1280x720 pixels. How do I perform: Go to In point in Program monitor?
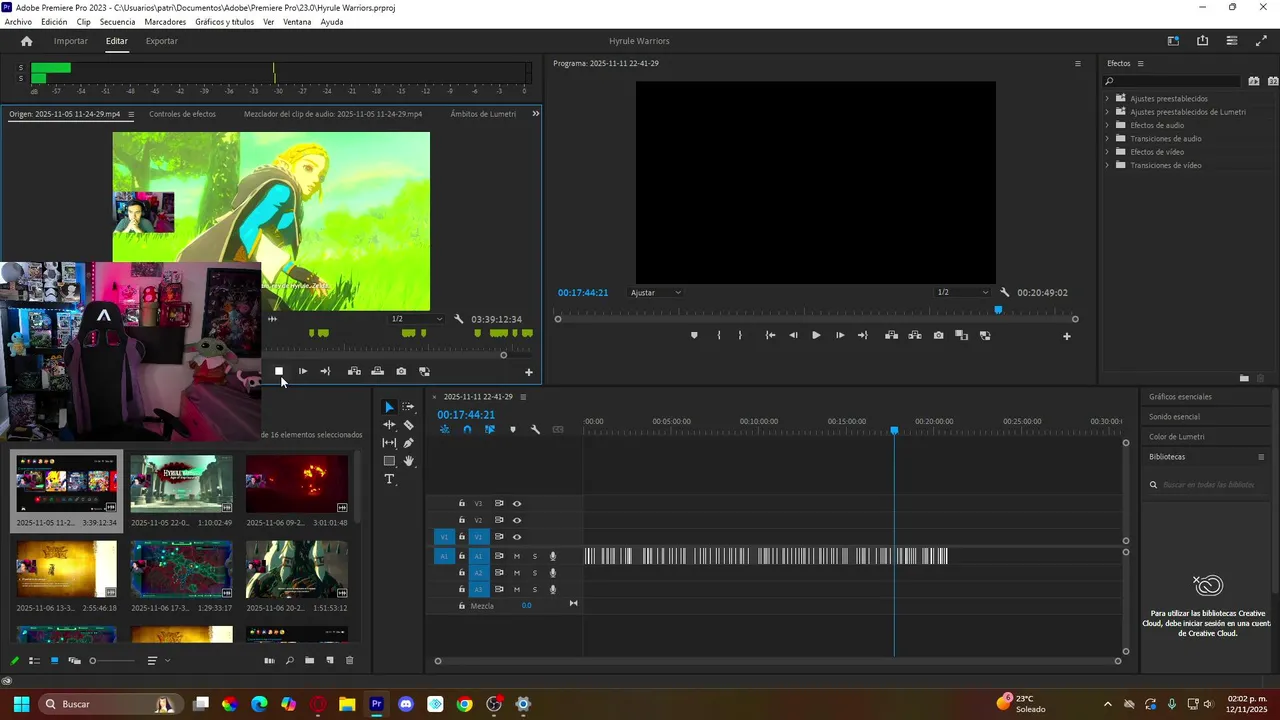point(770,336)
